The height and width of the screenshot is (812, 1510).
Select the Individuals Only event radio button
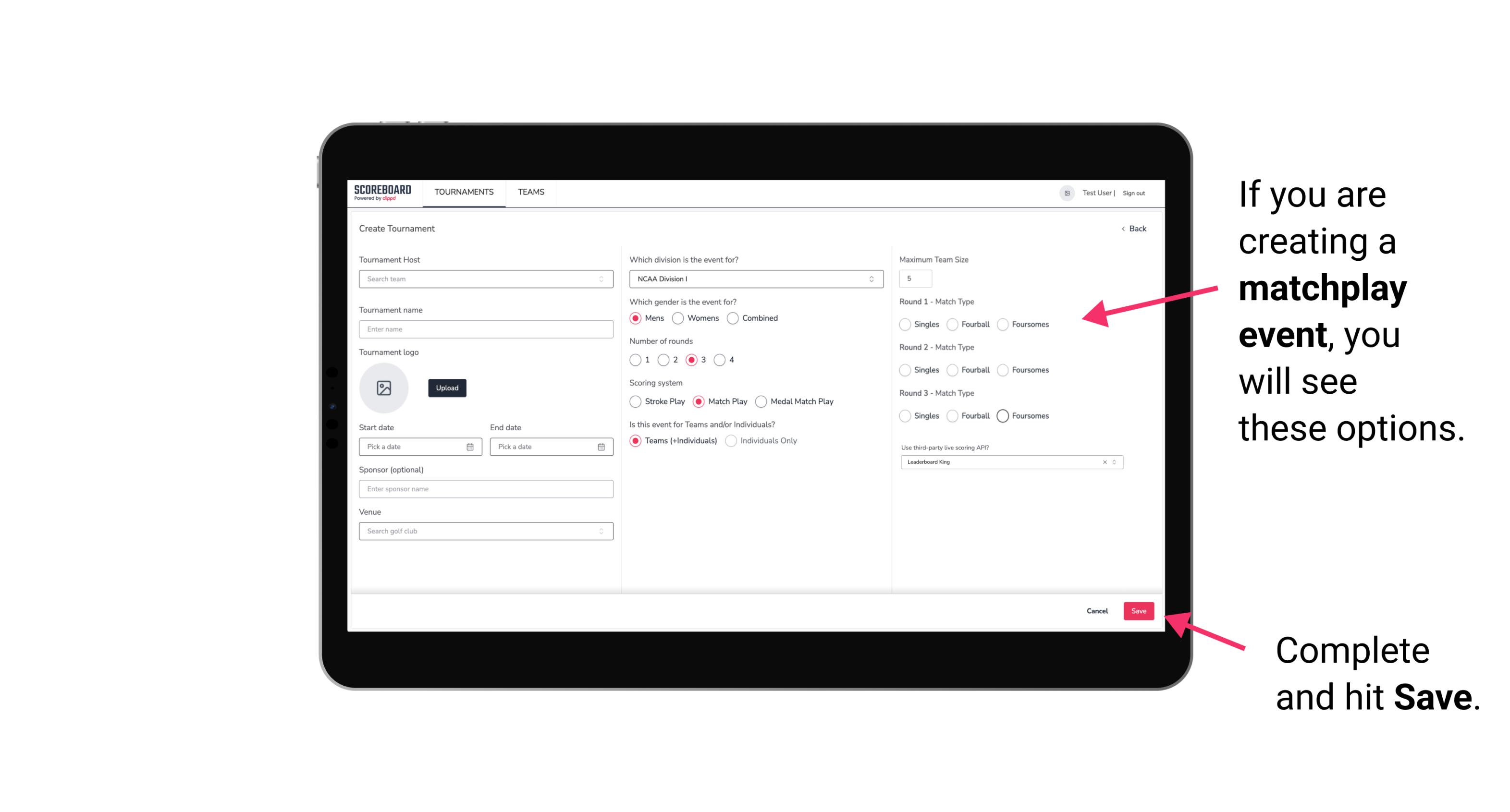733,441
